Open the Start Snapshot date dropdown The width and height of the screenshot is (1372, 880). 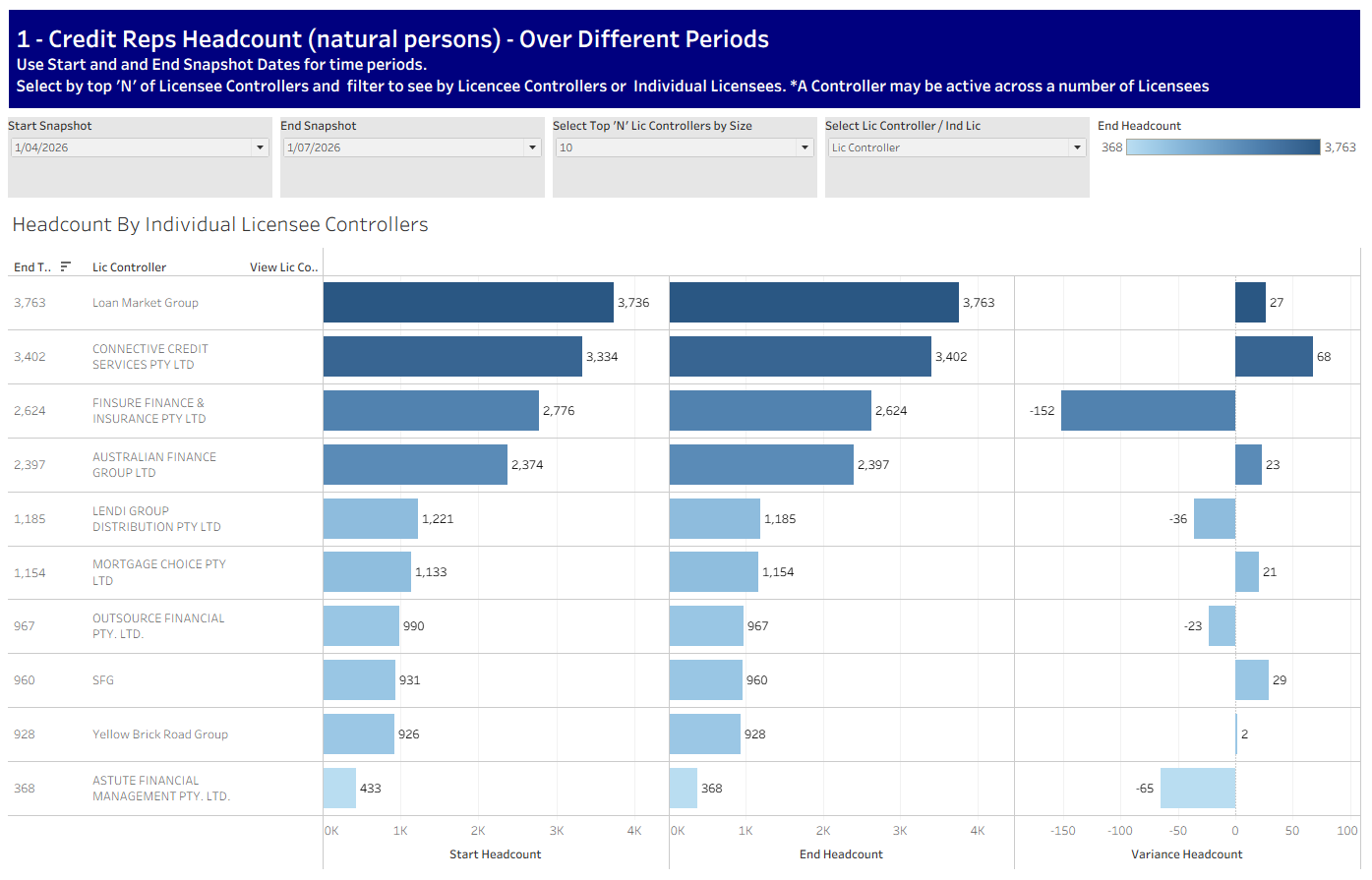[139, 147]
